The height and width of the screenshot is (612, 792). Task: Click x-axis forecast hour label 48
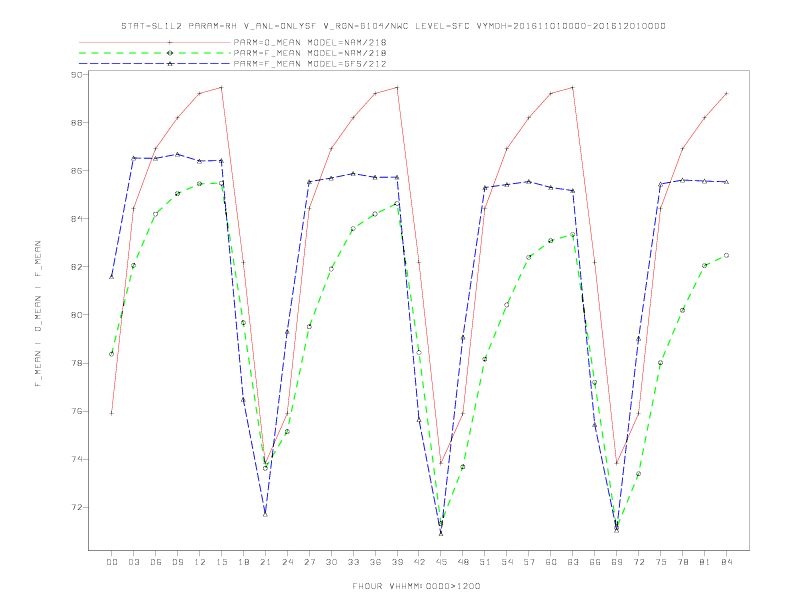tap(463, 562)
